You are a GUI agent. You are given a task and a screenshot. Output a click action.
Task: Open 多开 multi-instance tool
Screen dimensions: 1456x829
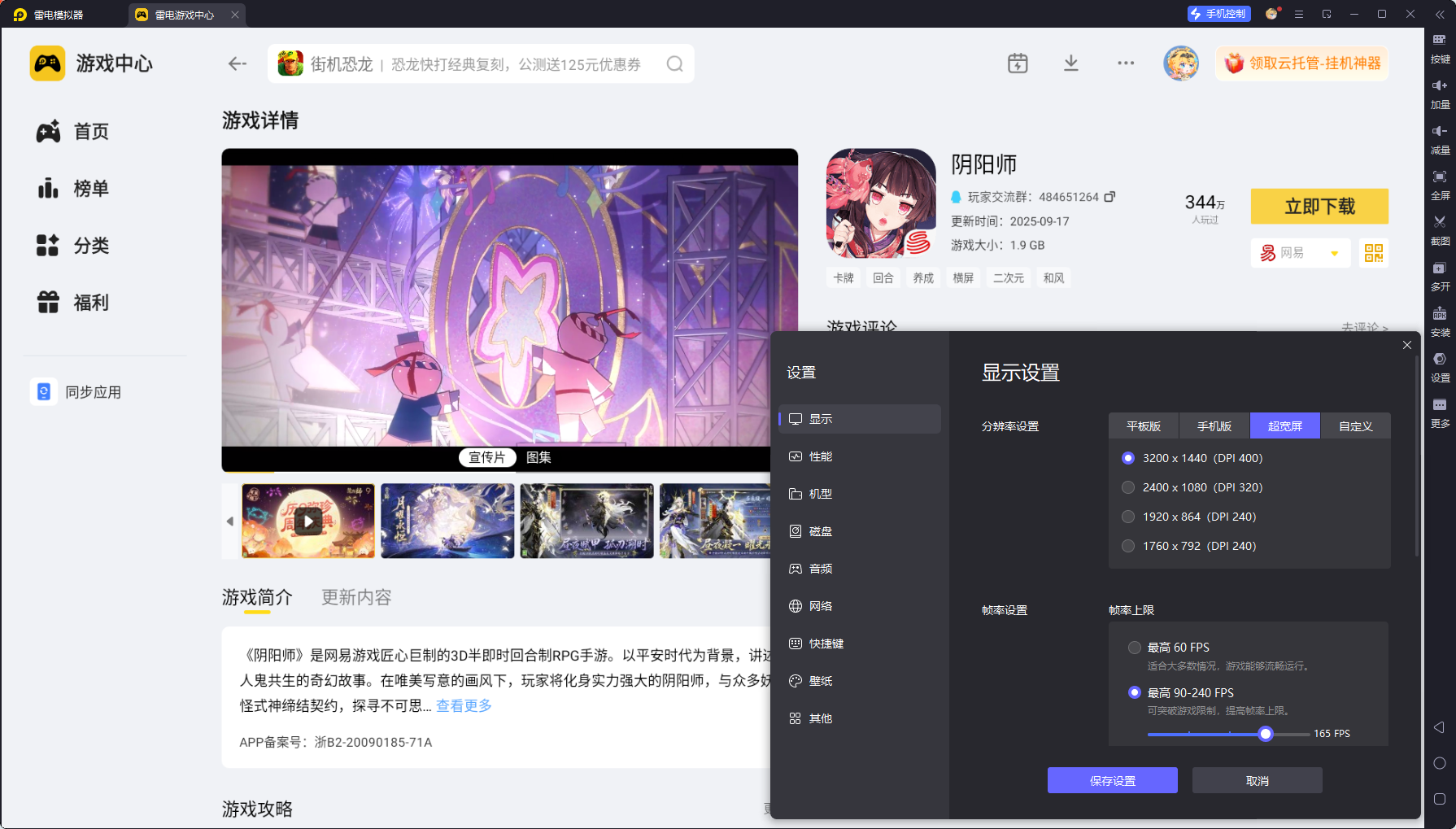click(x=1440, y=276)
